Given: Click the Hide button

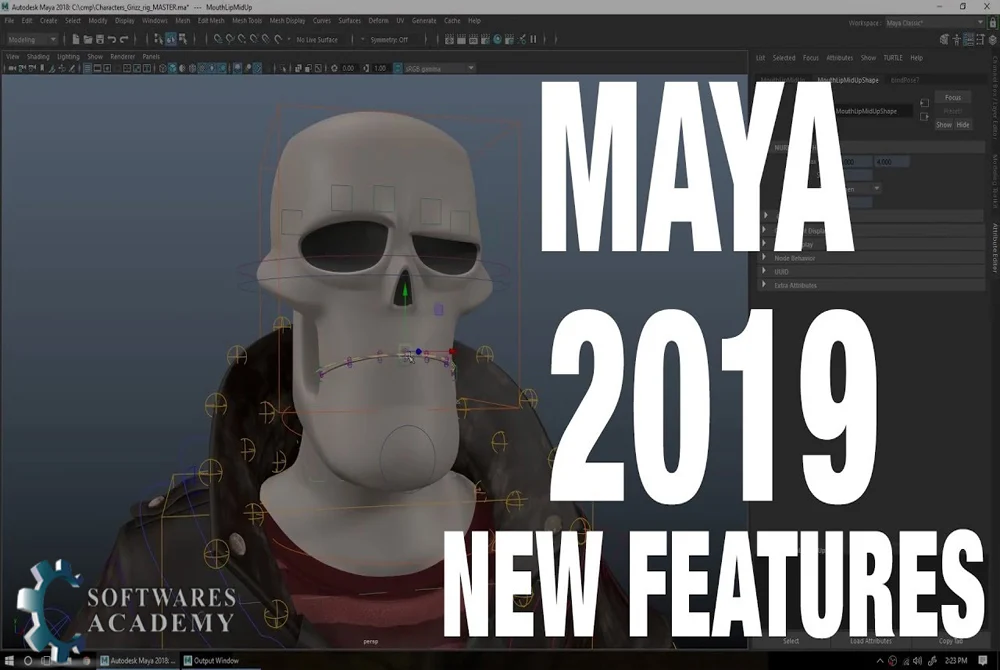Looking at the screenshot, I should [963, 125].
